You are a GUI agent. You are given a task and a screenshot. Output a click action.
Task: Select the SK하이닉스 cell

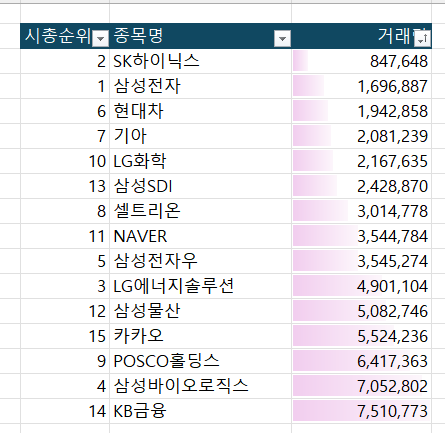coord(200,61)
